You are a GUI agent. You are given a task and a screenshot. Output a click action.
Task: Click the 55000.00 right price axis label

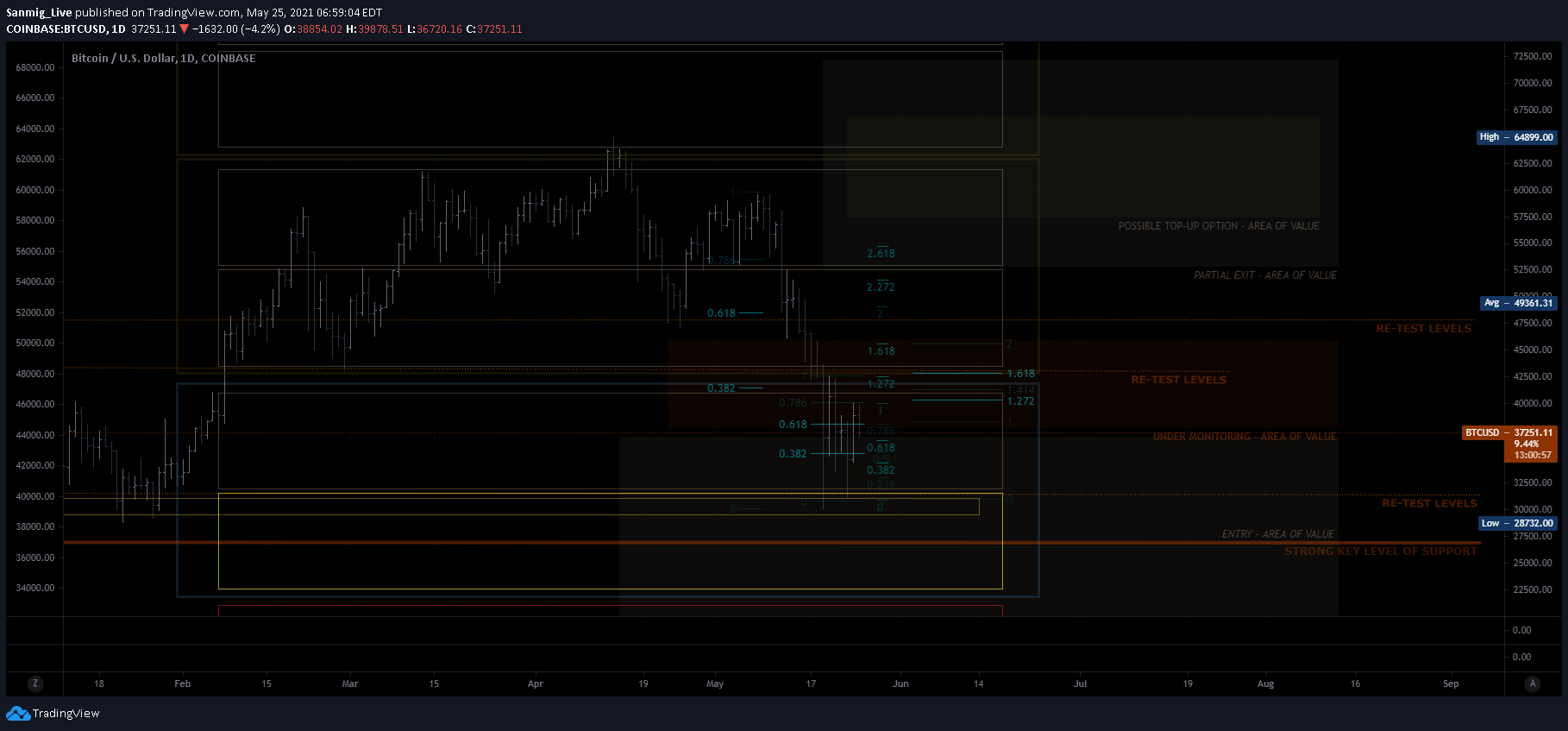1533,243
